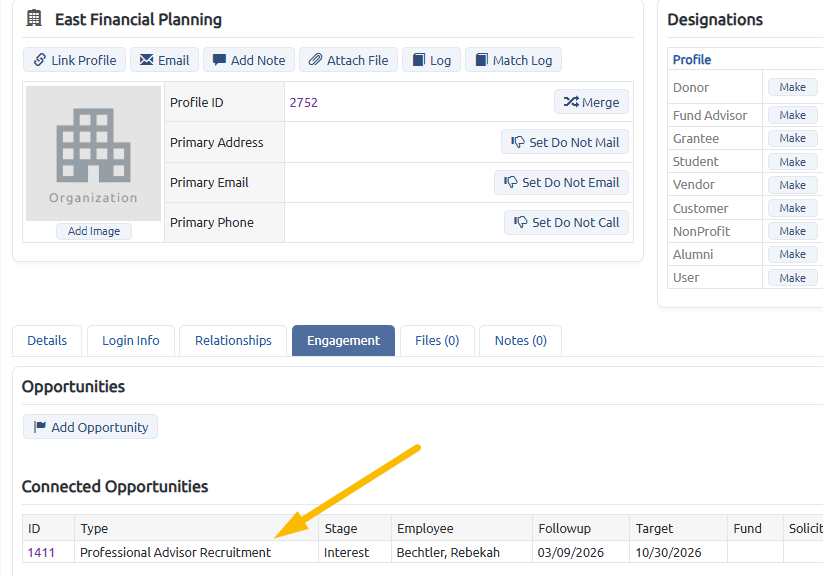The image size is (823, 577).
Task: Add a note with Add Note
Action: 249,60
